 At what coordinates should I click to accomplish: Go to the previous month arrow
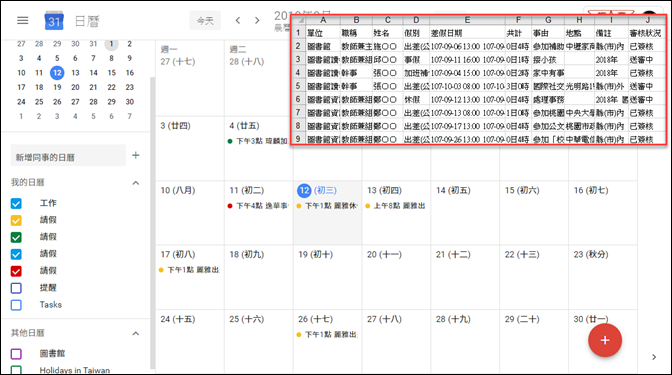(238, 20)
